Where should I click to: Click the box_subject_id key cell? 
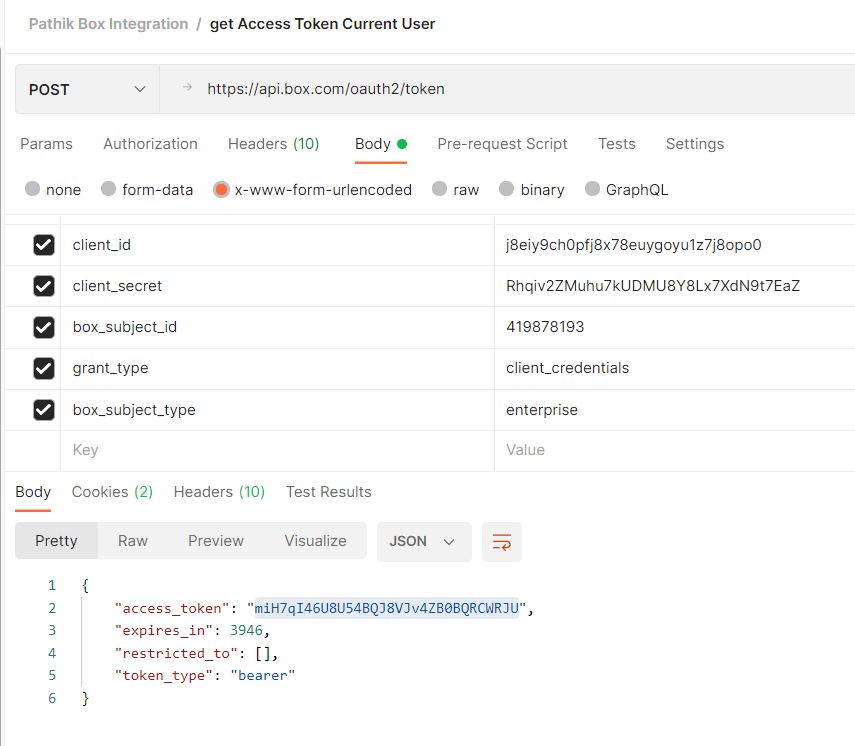click(x=278, y=327)
